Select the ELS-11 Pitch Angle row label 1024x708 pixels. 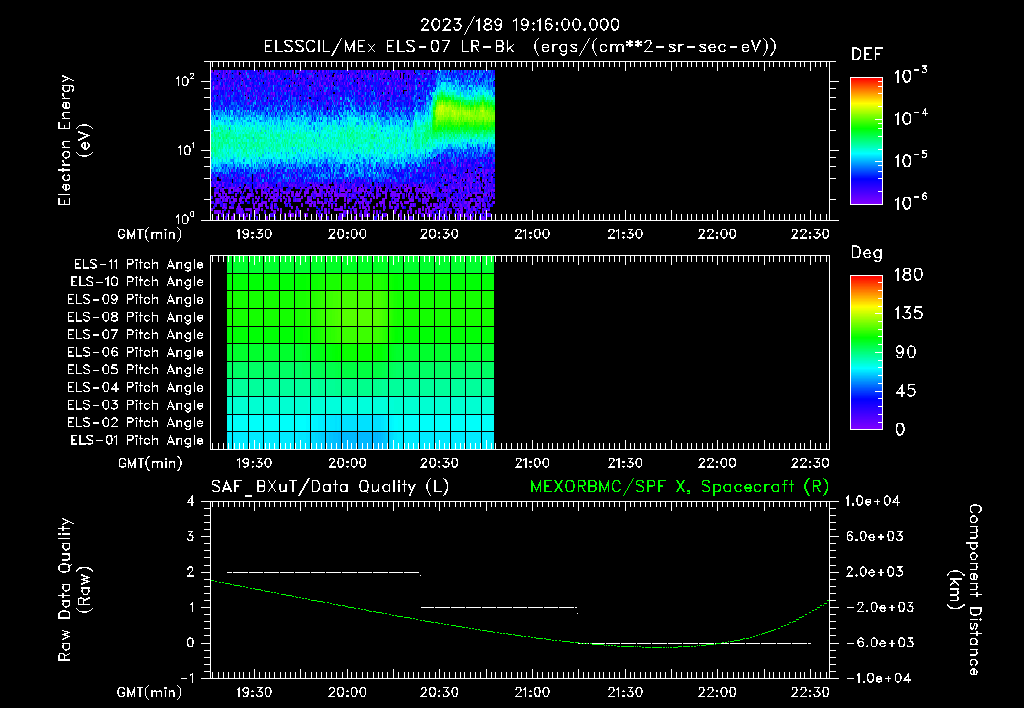(x=138, y=265)
